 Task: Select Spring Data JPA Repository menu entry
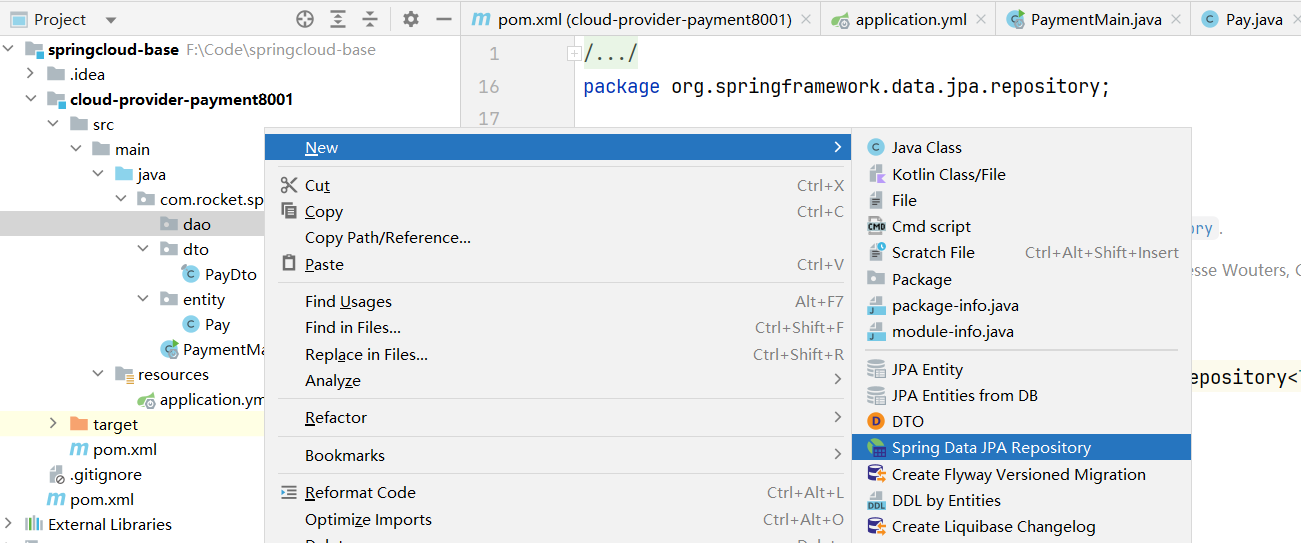990,448
